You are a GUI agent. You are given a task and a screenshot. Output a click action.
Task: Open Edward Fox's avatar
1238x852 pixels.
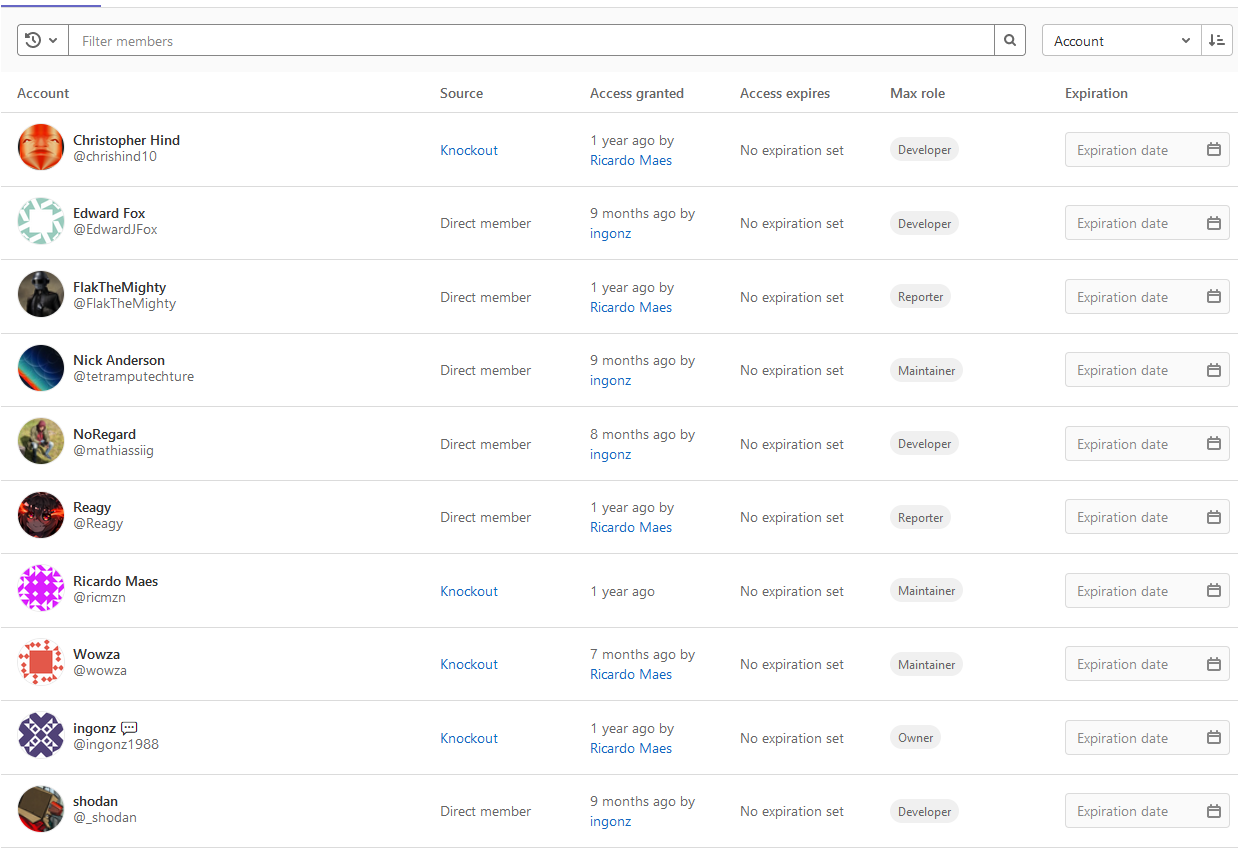click(x=41, y=221)
